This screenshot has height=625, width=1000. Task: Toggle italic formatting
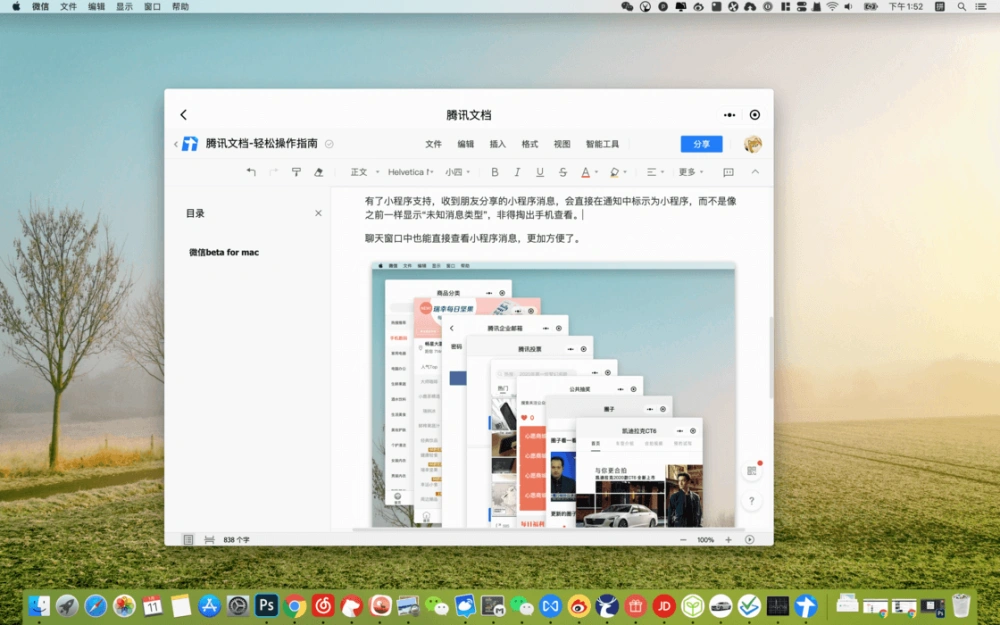click(x=517, y=172)
